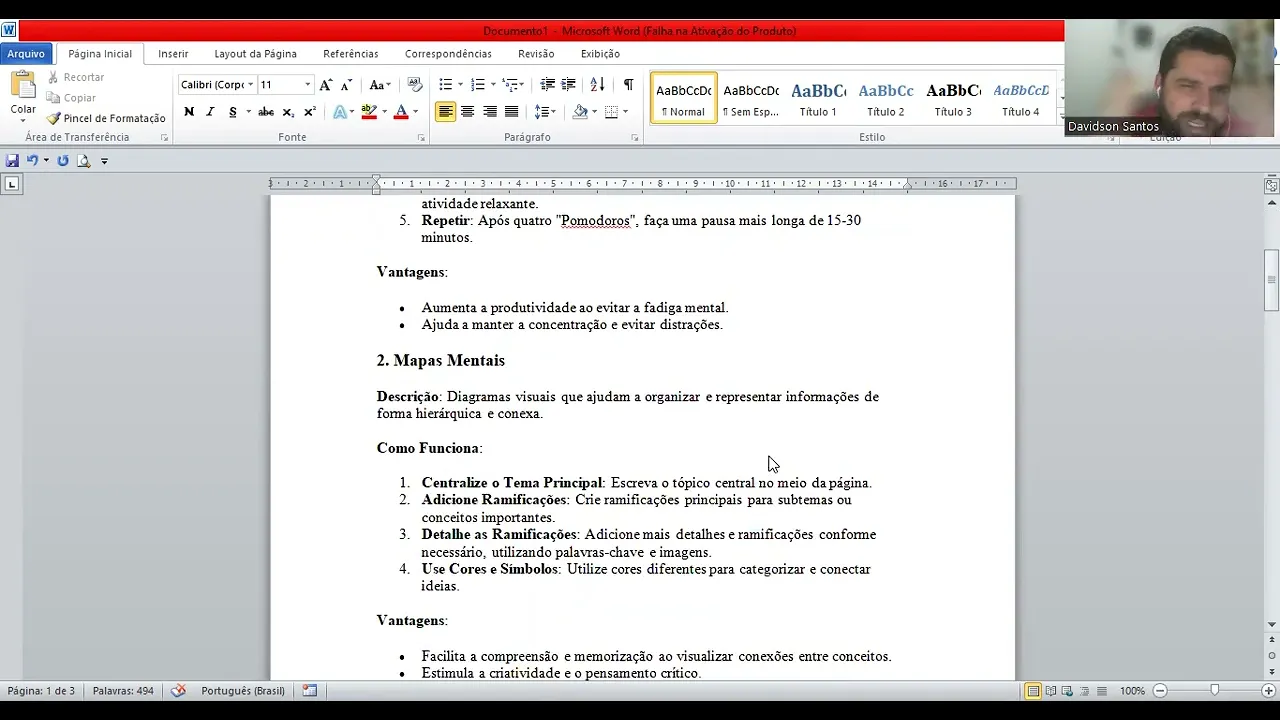Open the Aa change case dropdown
This screenshot has height=720, width=1280.
(x=380, y=85)
